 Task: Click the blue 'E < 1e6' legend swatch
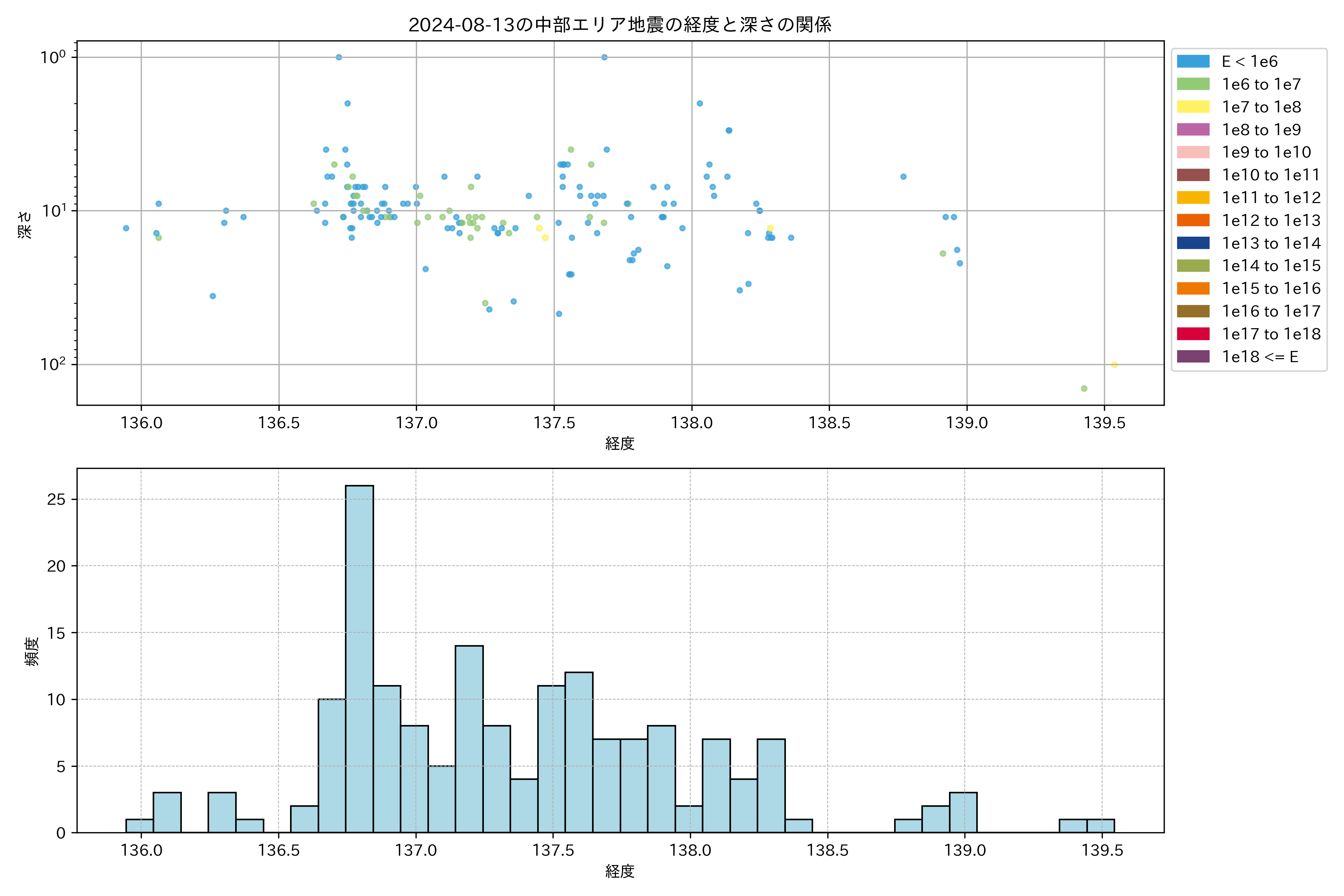(x=1193, y=62)
